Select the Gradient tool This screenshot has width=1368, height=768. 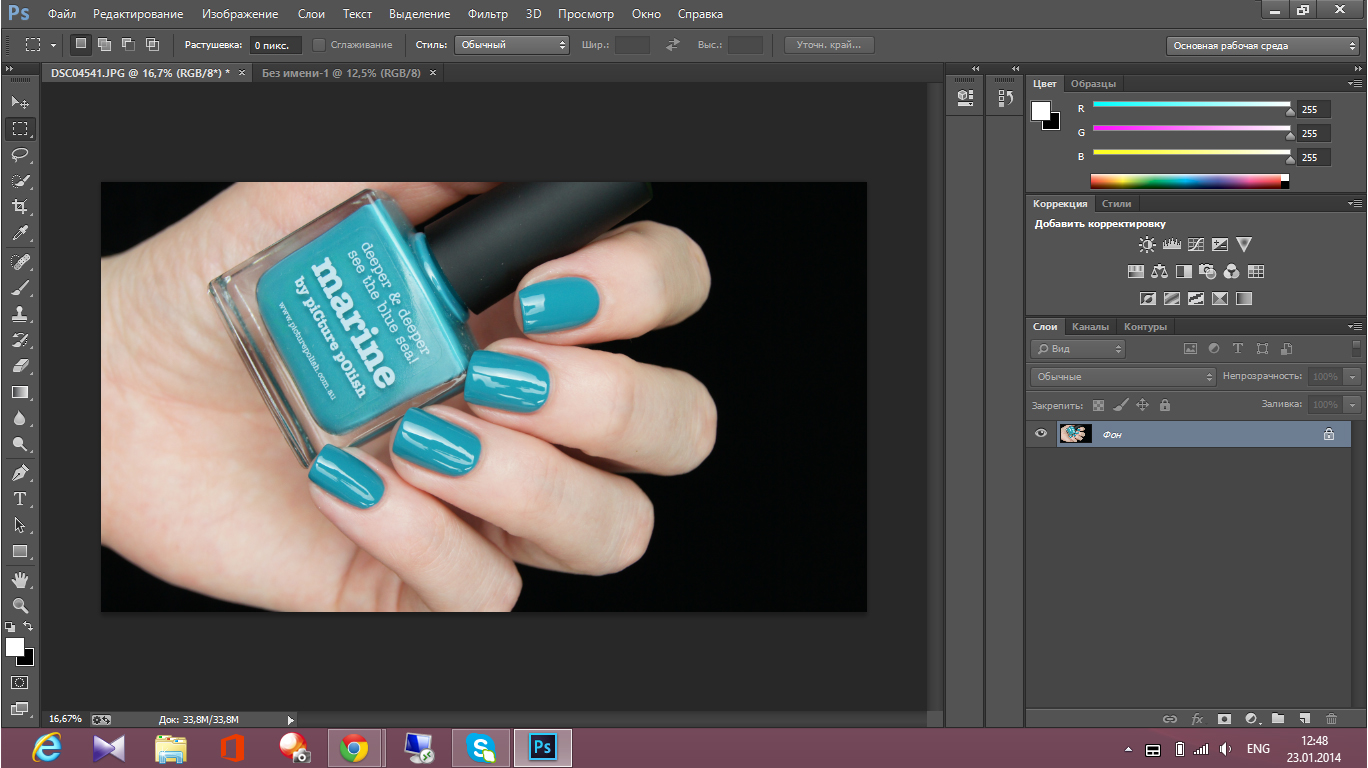pyautogui.click(x=20, y=393)
